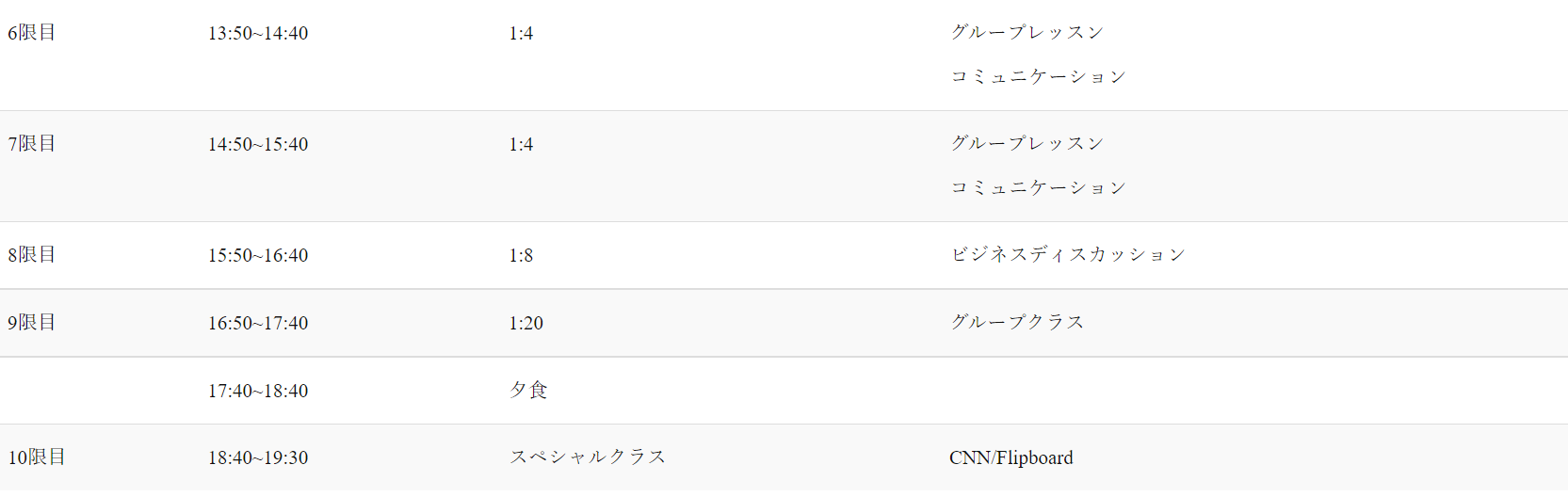Click the 14:50~15:40 time cell
Screen dimensions: 1568x497
258,144
